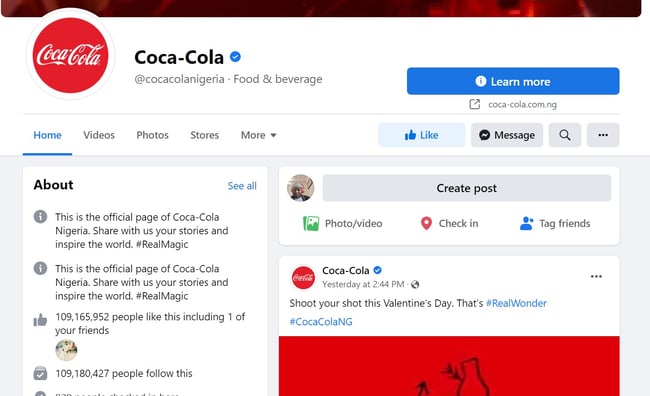
Task: Click the Coca-Cola profile picture logo
Action: point(70,55)
